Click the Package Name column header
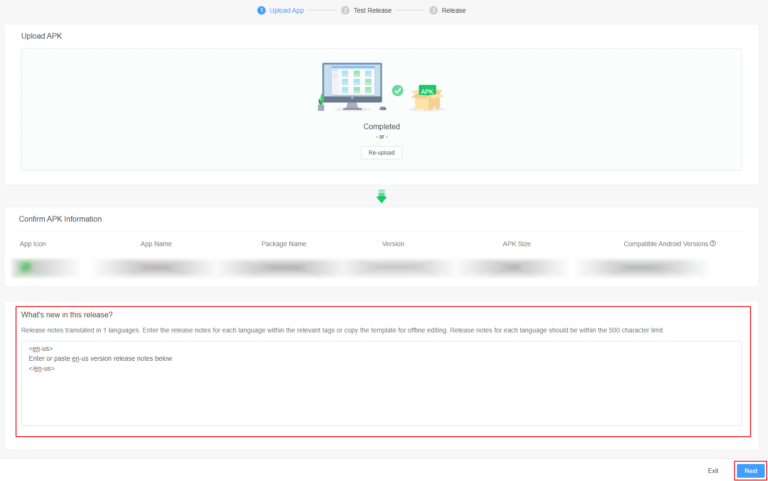Screen dimensions: 768x481 (x=284, y=243)
